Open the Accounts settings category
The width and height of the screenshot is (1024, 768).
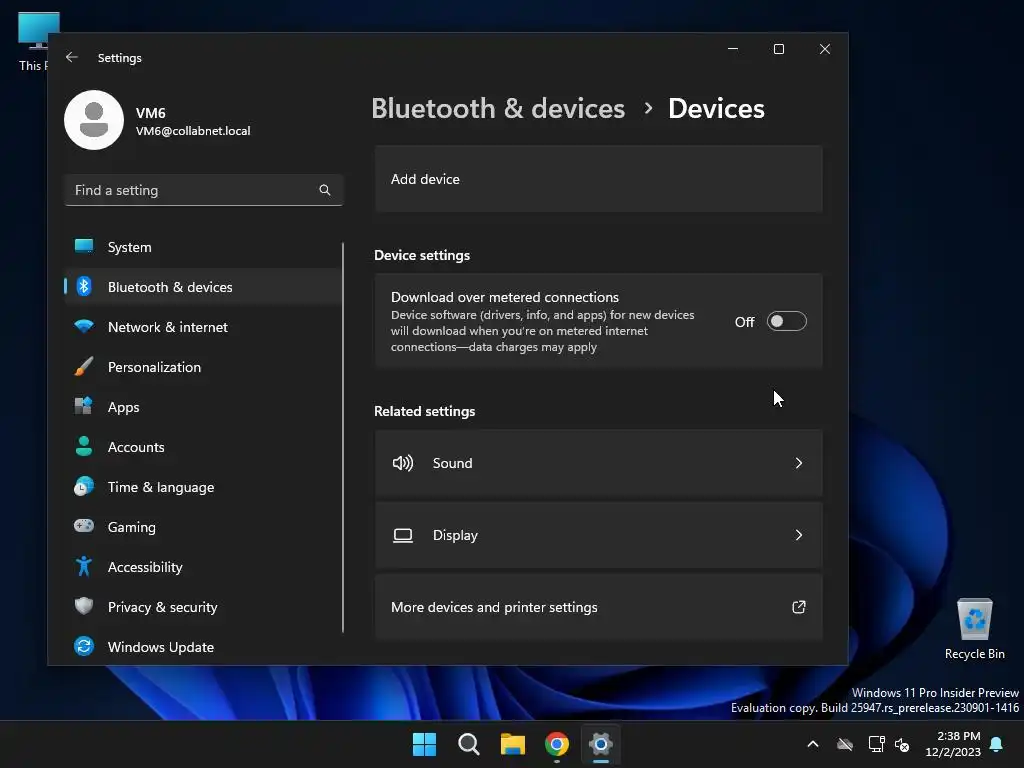tap(203, 447)
